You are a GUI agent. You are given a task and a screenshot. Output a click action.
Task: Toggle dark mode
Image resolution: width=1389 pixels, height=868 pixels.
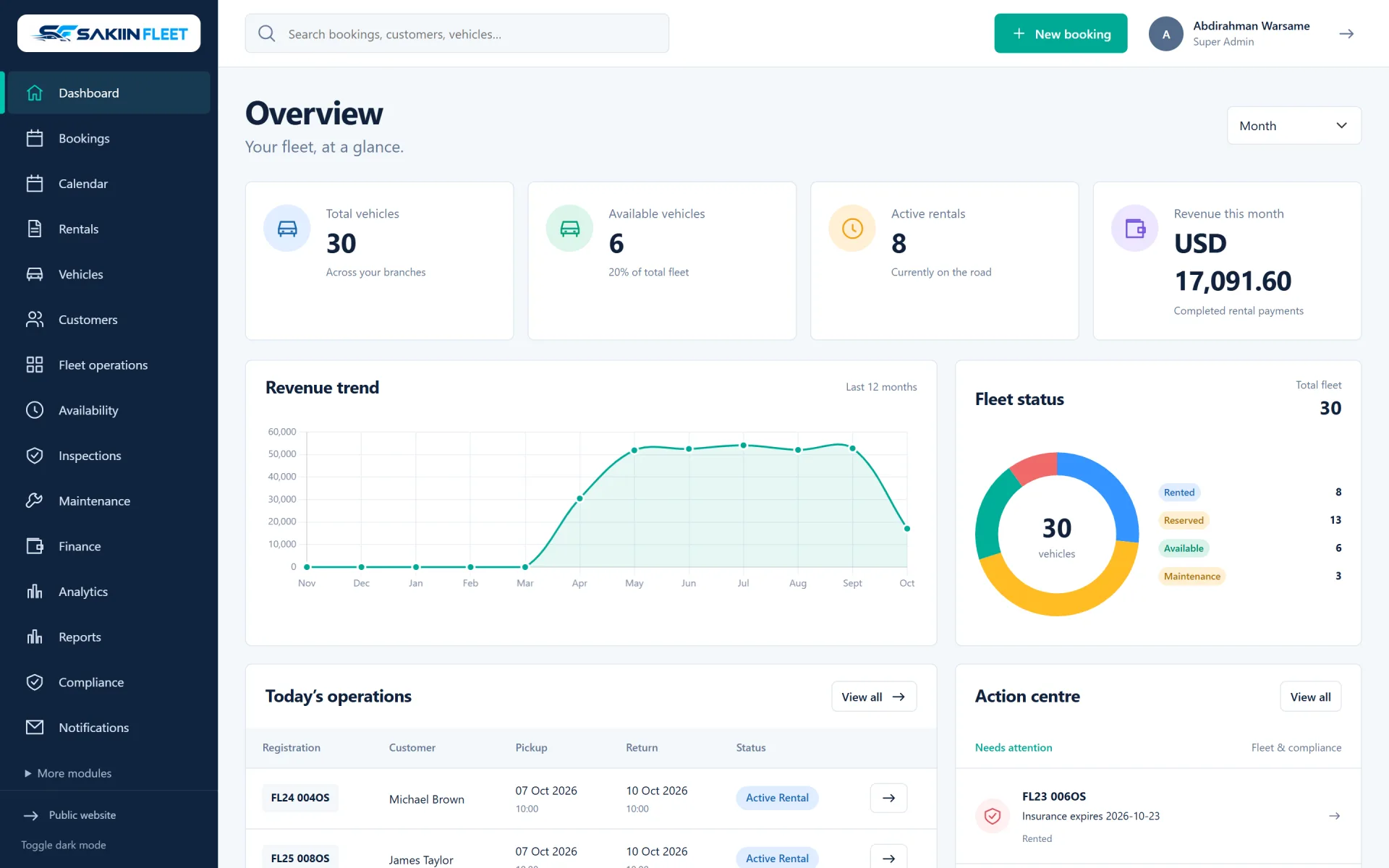click(64, 845)
